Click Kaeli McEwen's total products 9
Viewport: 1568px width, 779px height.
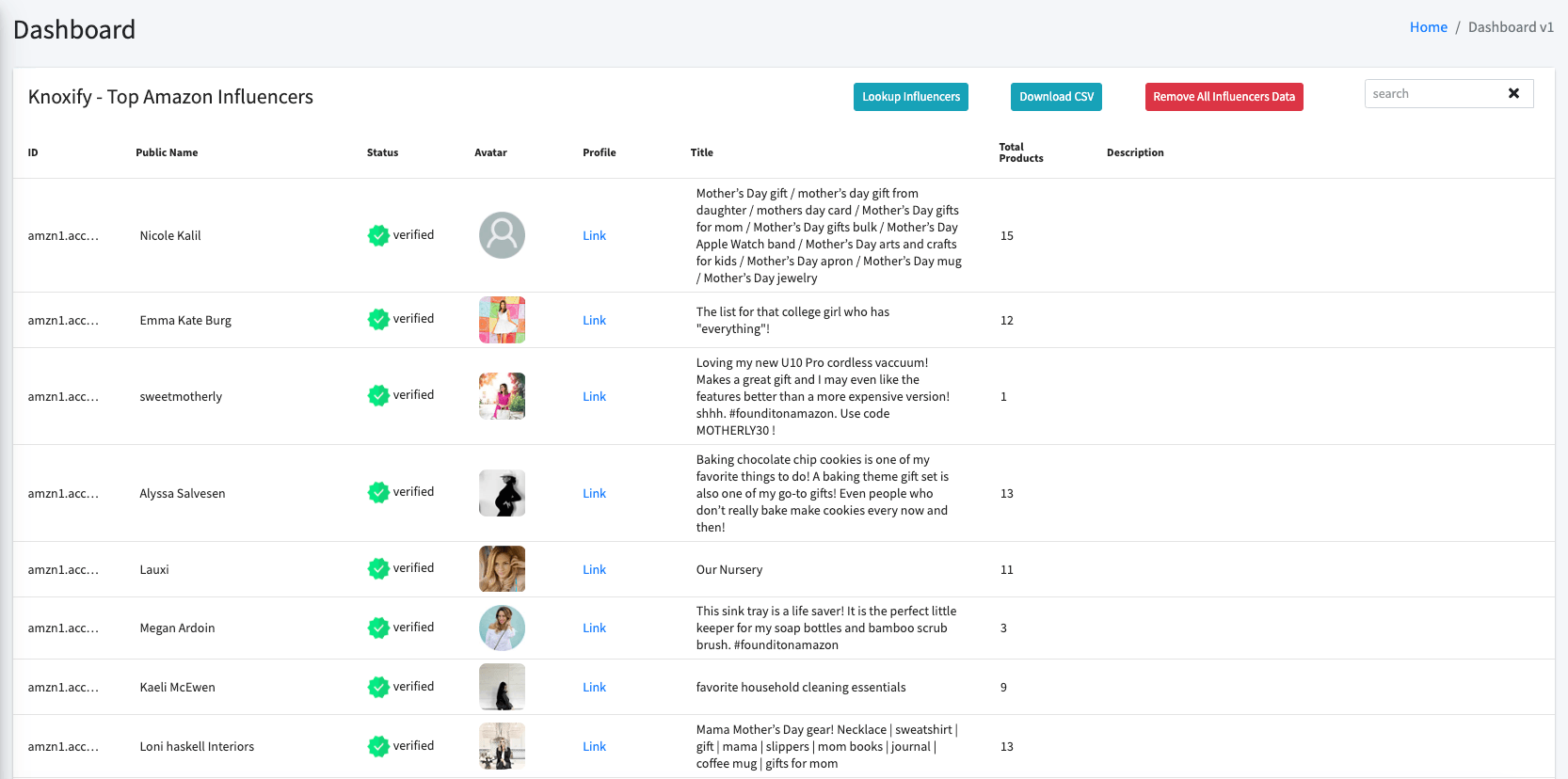tap(1003, 688)
